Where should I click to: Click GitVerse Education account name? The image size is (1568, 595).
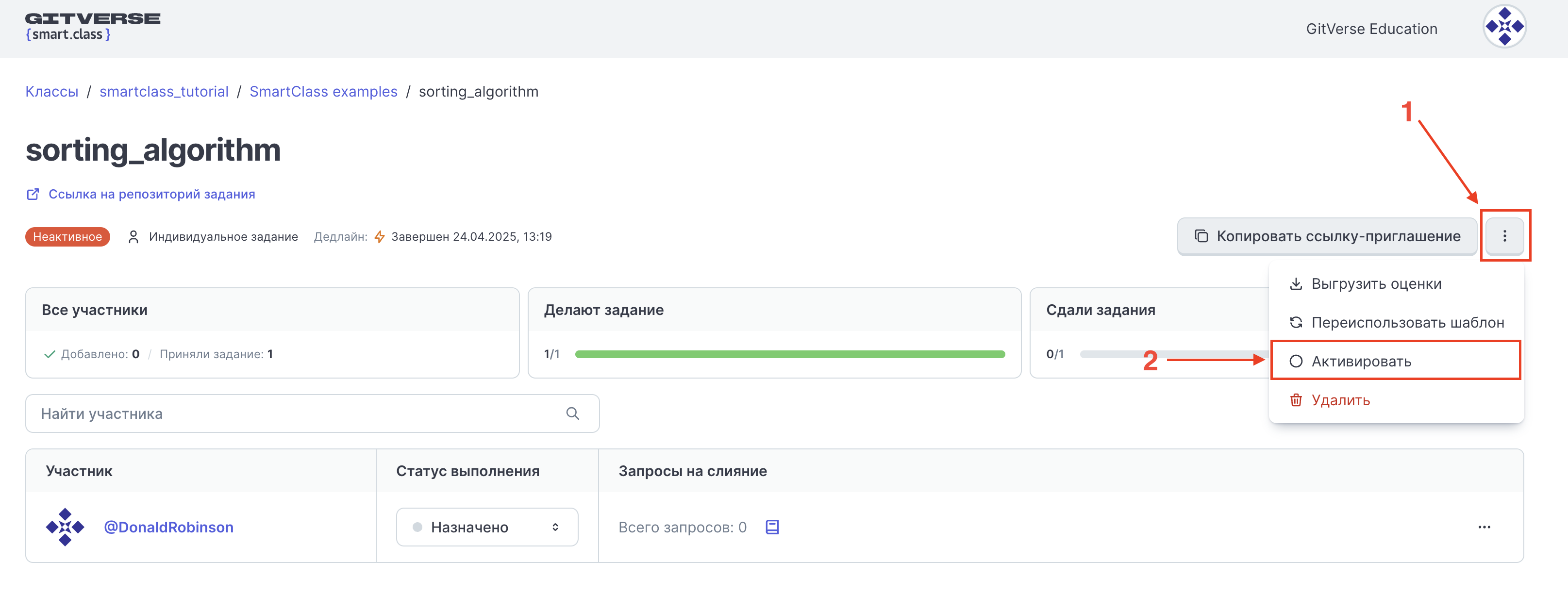click(1371, 29)
